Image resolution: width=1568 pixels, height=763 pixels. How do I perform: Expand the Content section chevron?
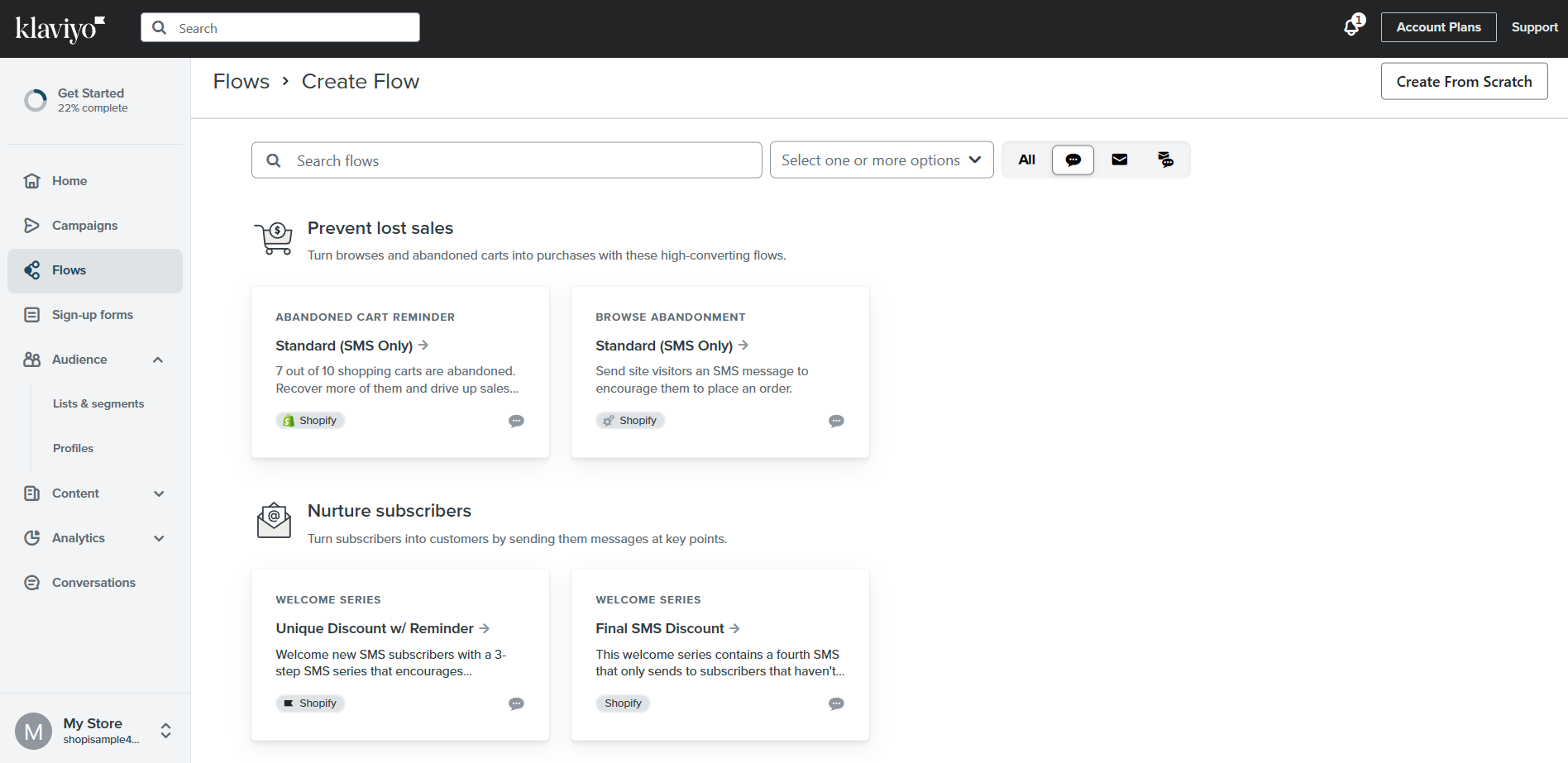[x=159, y=494]
